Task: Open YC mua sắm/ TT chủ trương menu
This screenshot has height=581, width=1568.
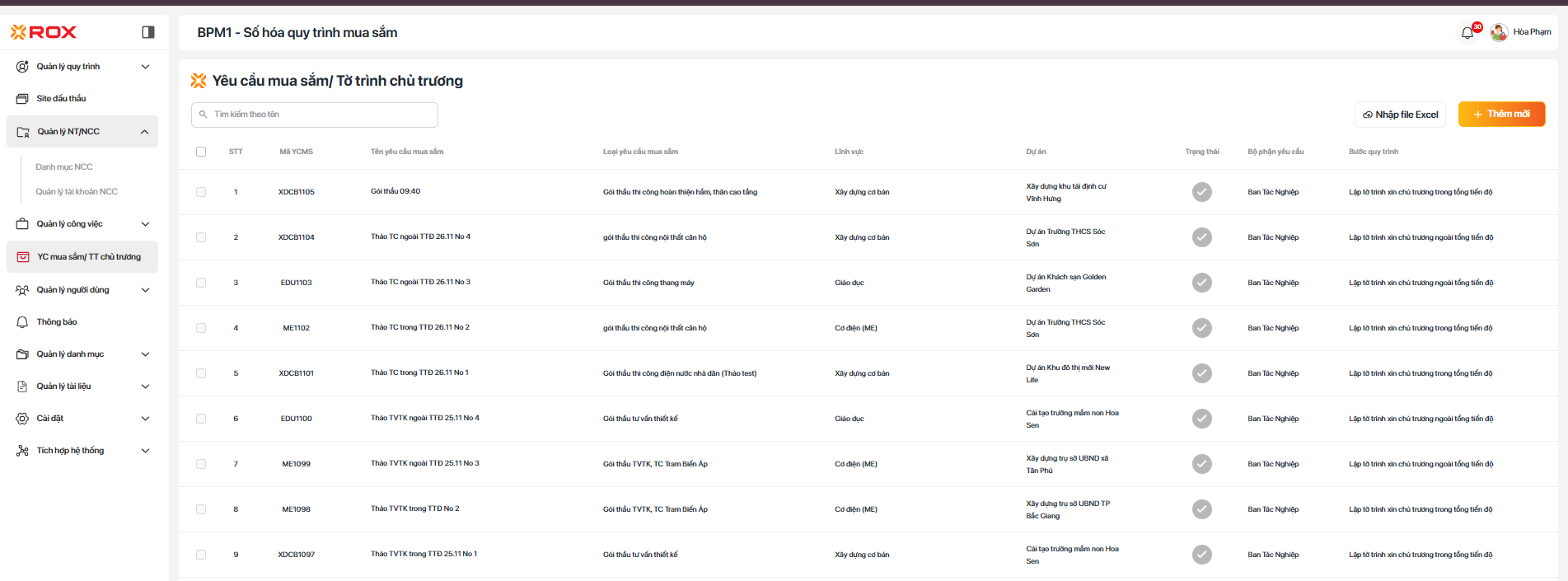Action: point(88,257)
